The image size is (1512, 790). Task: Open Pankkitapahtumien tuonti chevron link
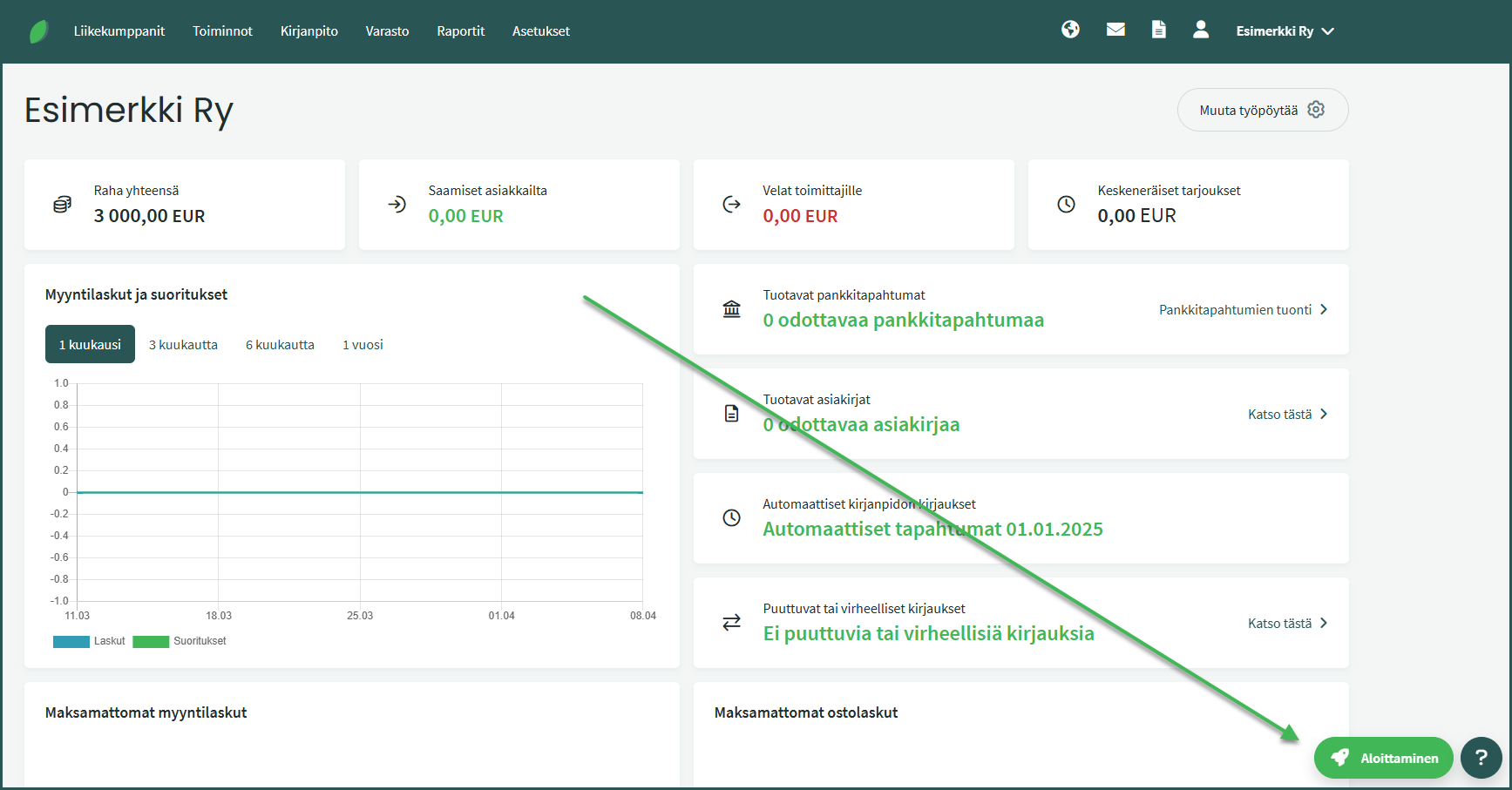1243,310
